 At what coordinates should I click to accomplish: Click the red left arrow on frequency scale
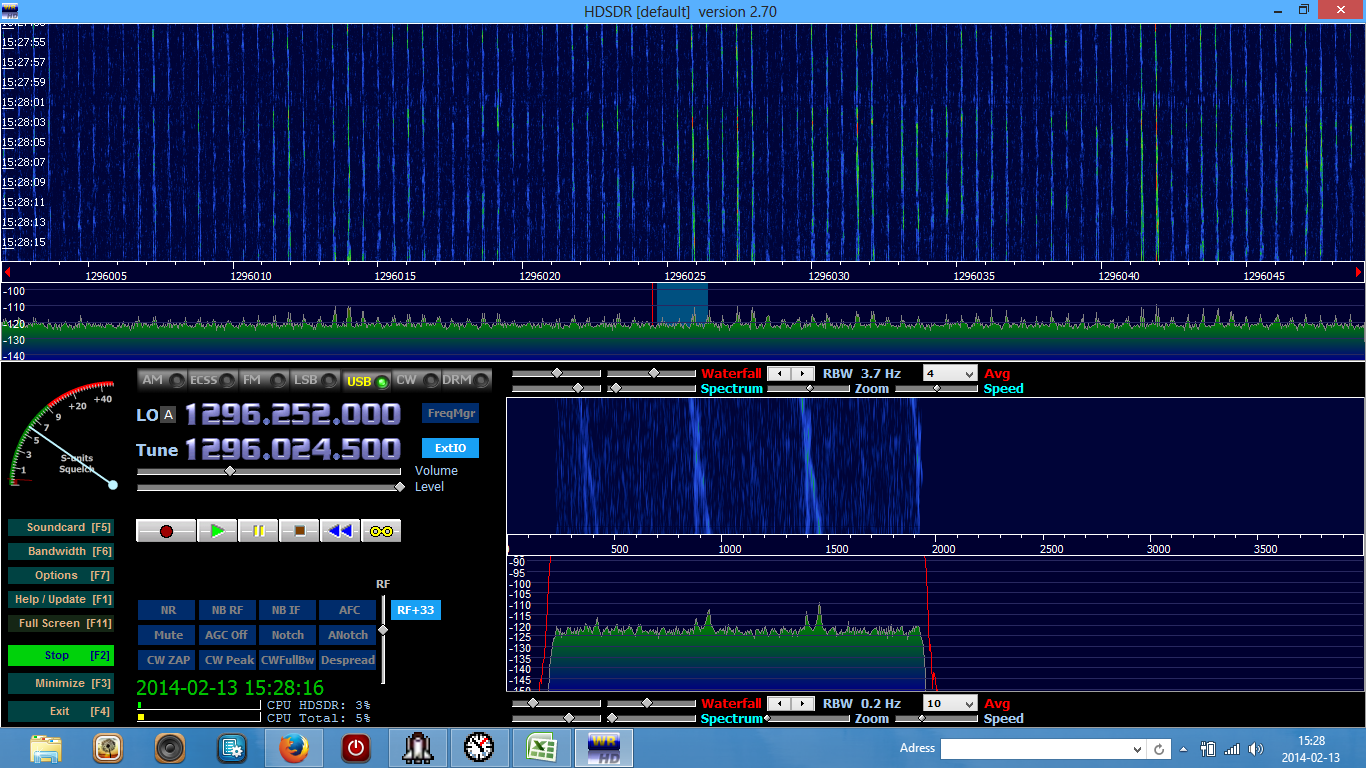(x=7, y=272)
